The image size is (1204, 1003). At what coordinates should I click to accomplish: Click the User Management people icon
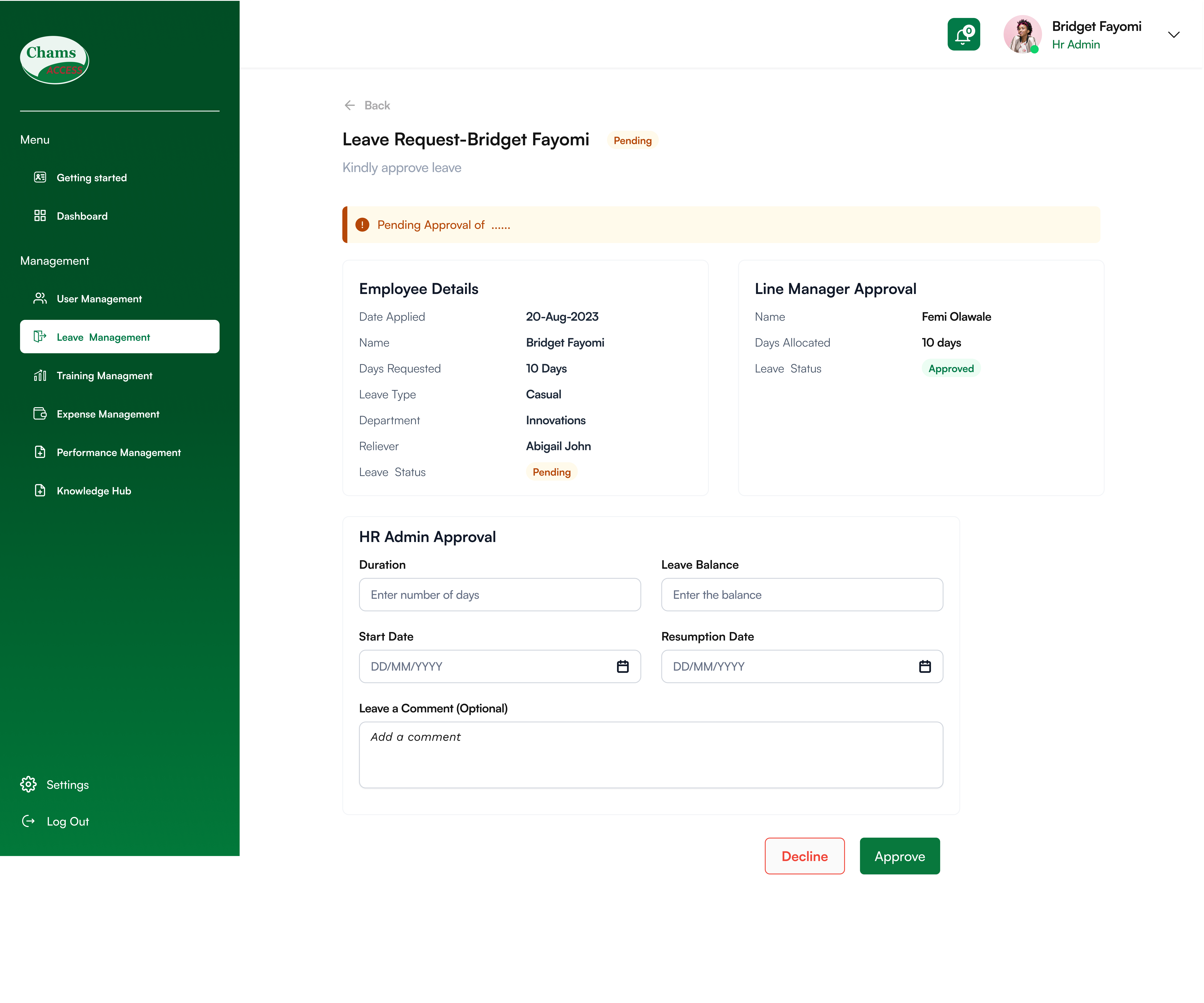pyautogui.click(x=40, y=298)
